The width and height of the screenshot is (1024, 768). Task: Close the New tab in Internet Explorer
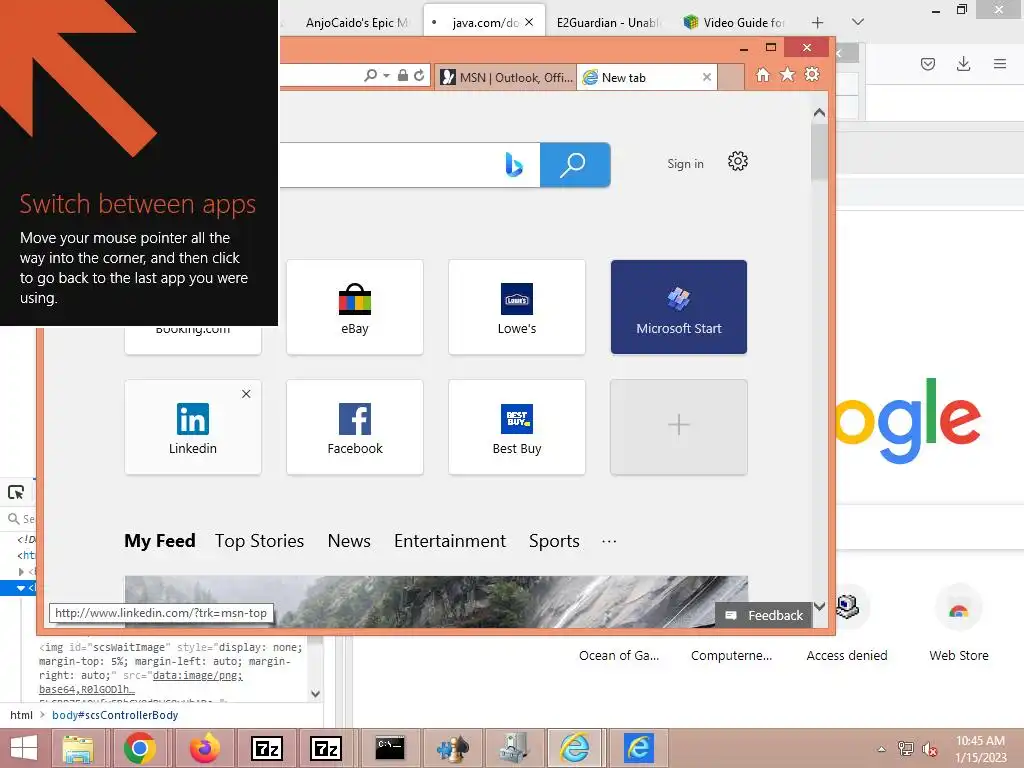coord(706,77)
